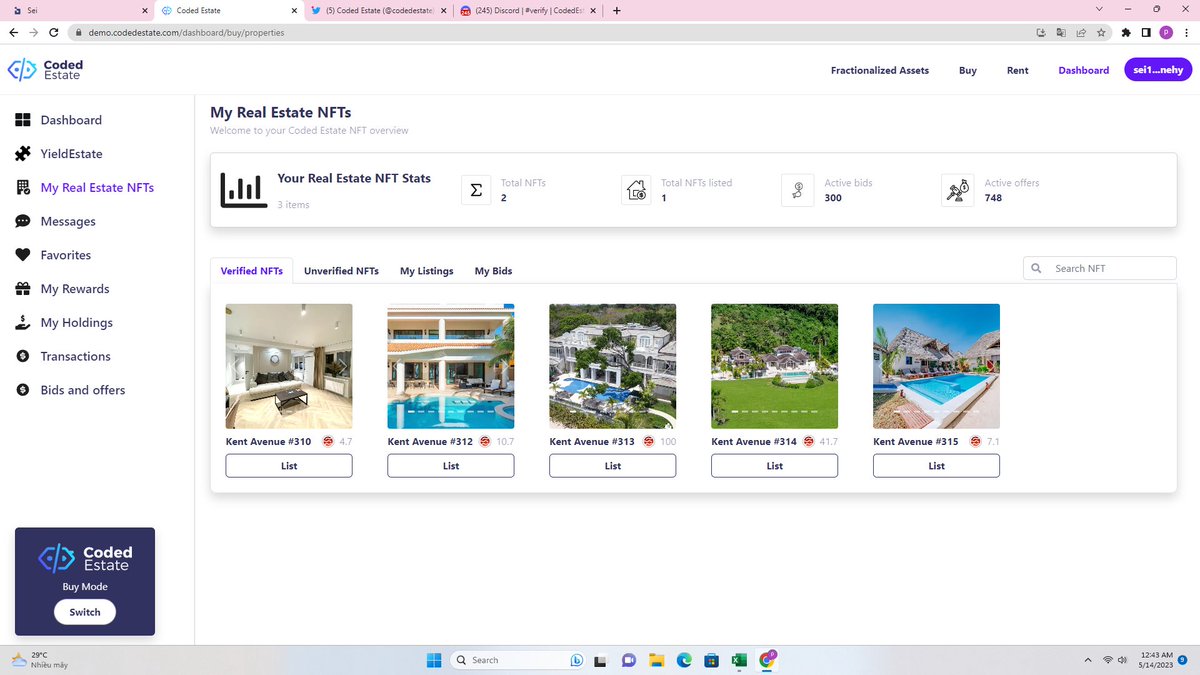The width and height of the screenshot is (1200, 675).
Task: Switch to the Discord browser tab
Action: pyautogui.click(x=530, y=11)
